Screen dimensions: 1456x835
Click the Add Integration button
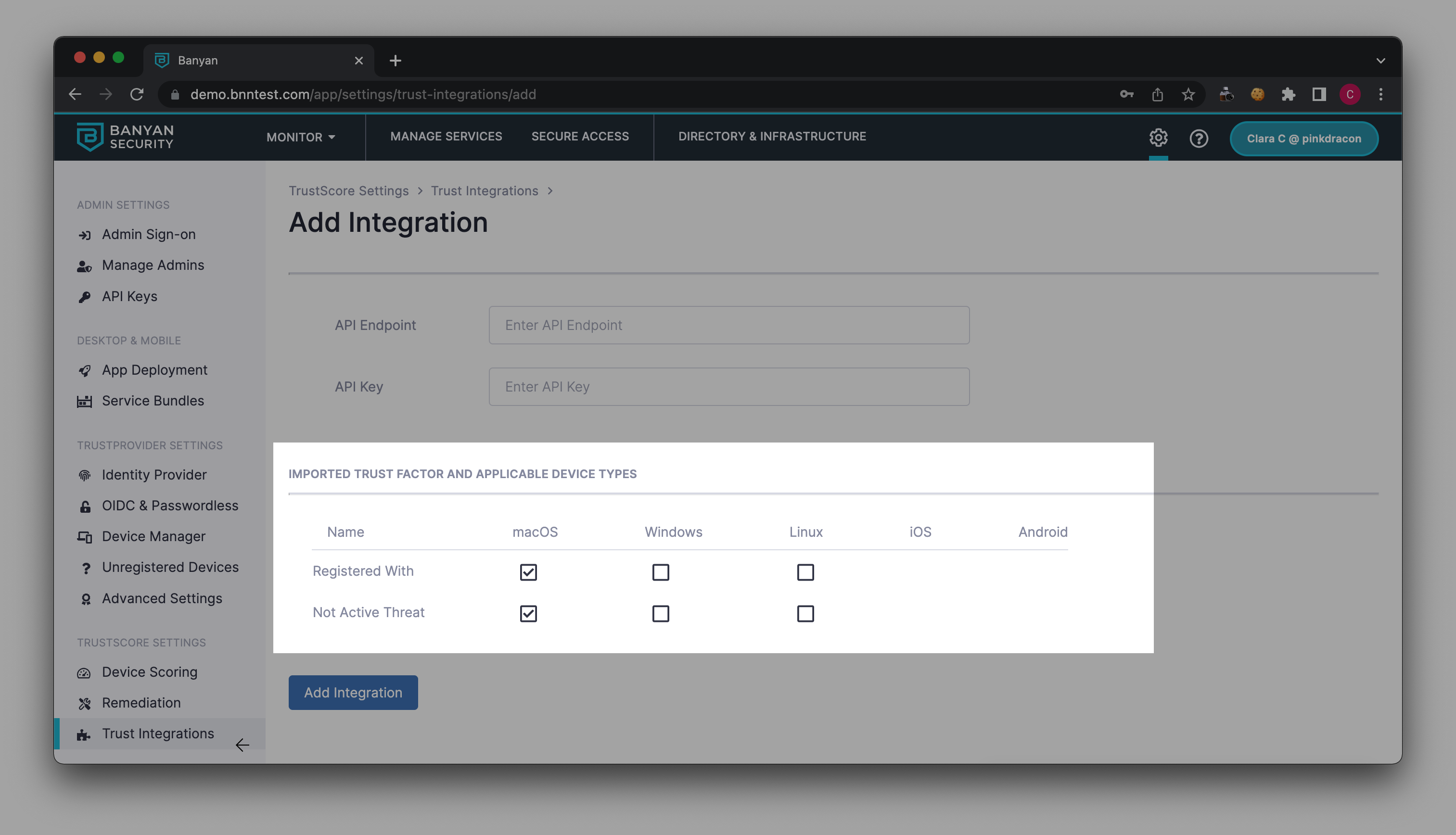(x=353, y=692)
